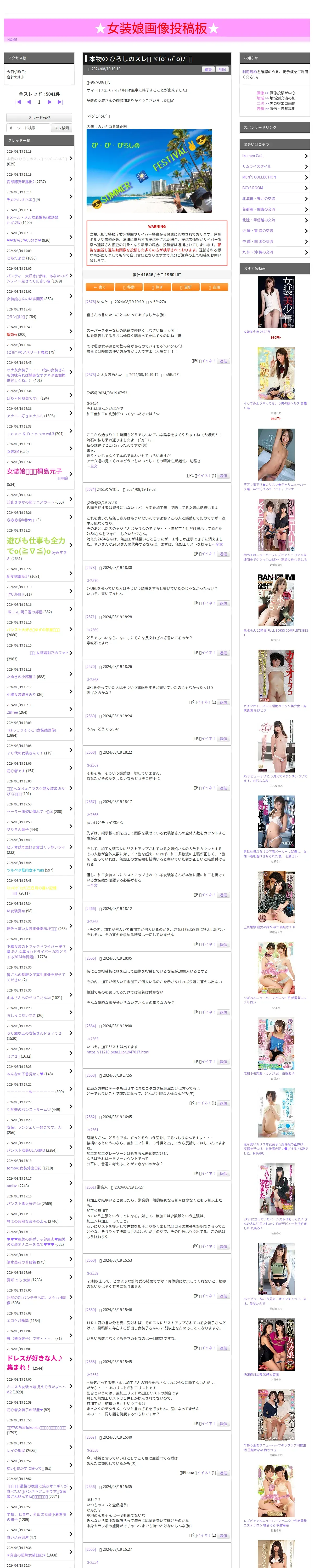Click chevron beside 初心者です (154) thread

(x=71, y=768)
